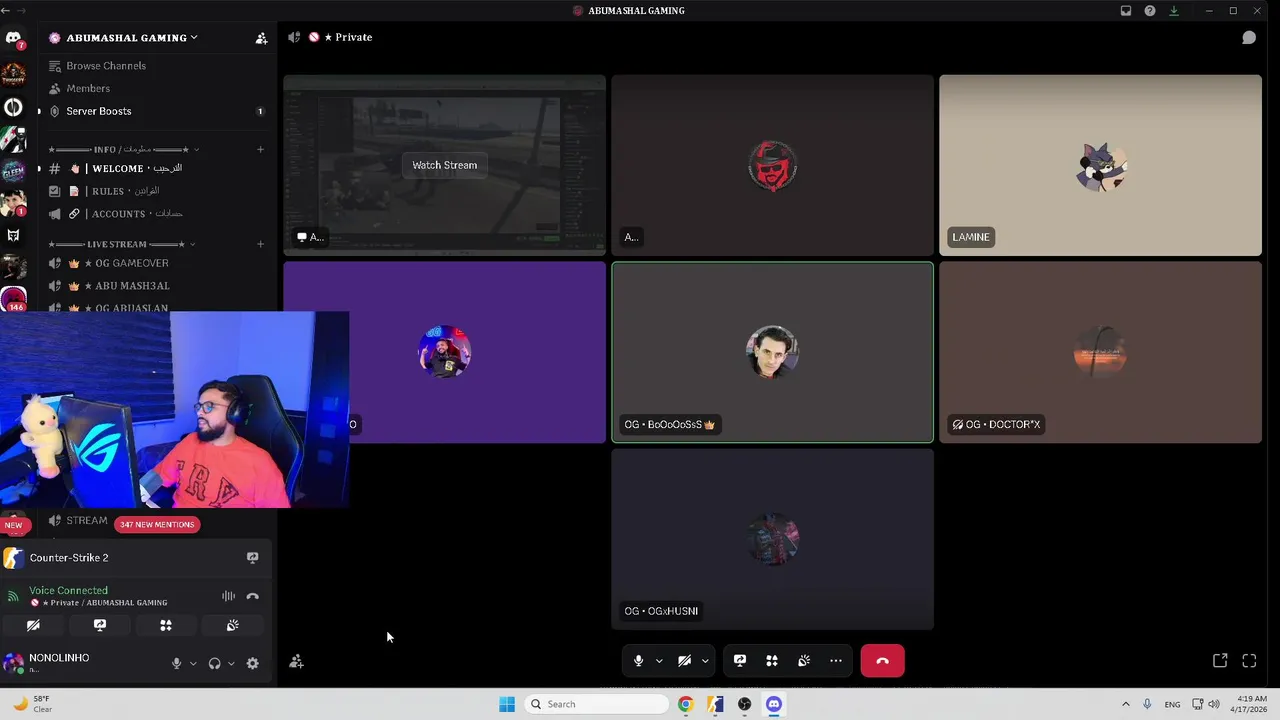This screenshot has height=720, width=1280.
Task: Click the download update icon in title bar
Action: pyautogui.click(x=1174, y=11)
